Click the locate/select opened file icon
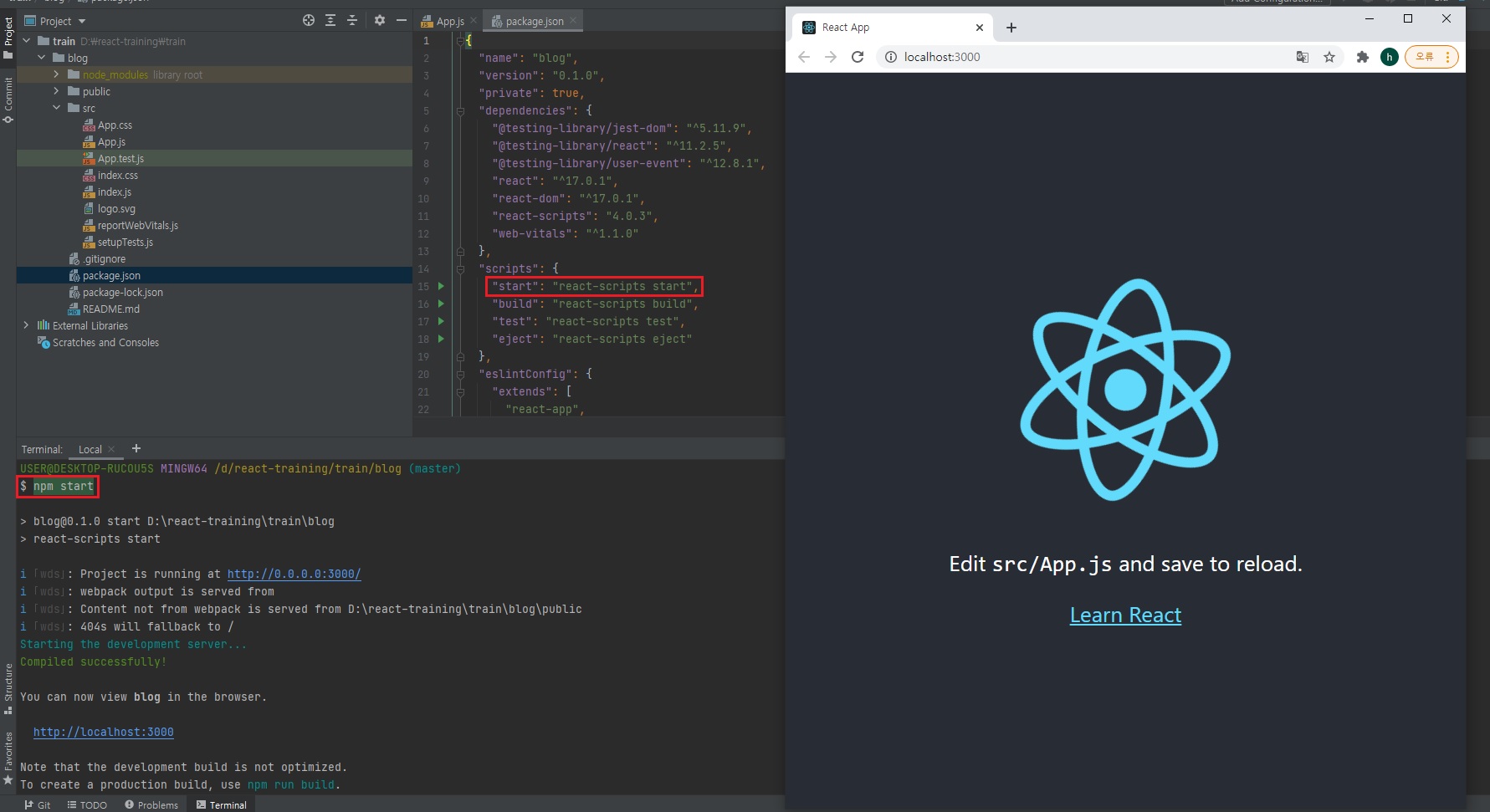1490x812 pixels. click(x=309, y=20)
